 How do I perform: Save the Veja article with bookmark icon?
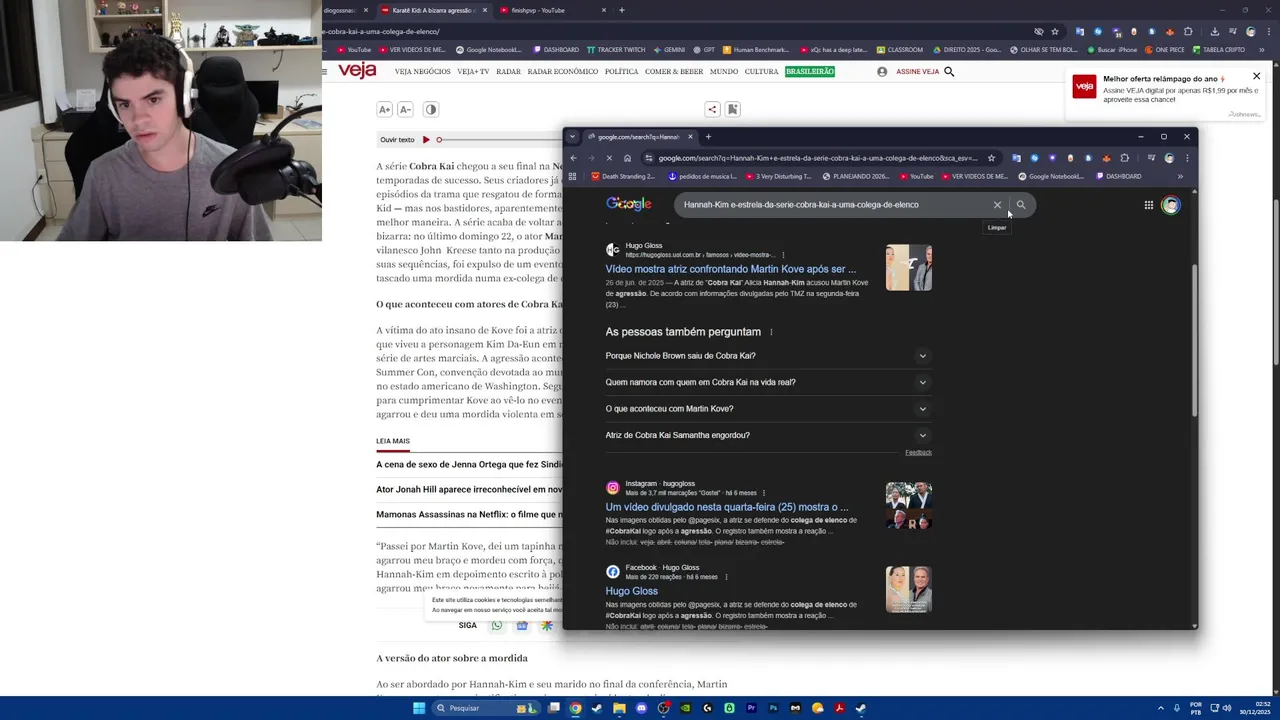(x=732, y=109)
